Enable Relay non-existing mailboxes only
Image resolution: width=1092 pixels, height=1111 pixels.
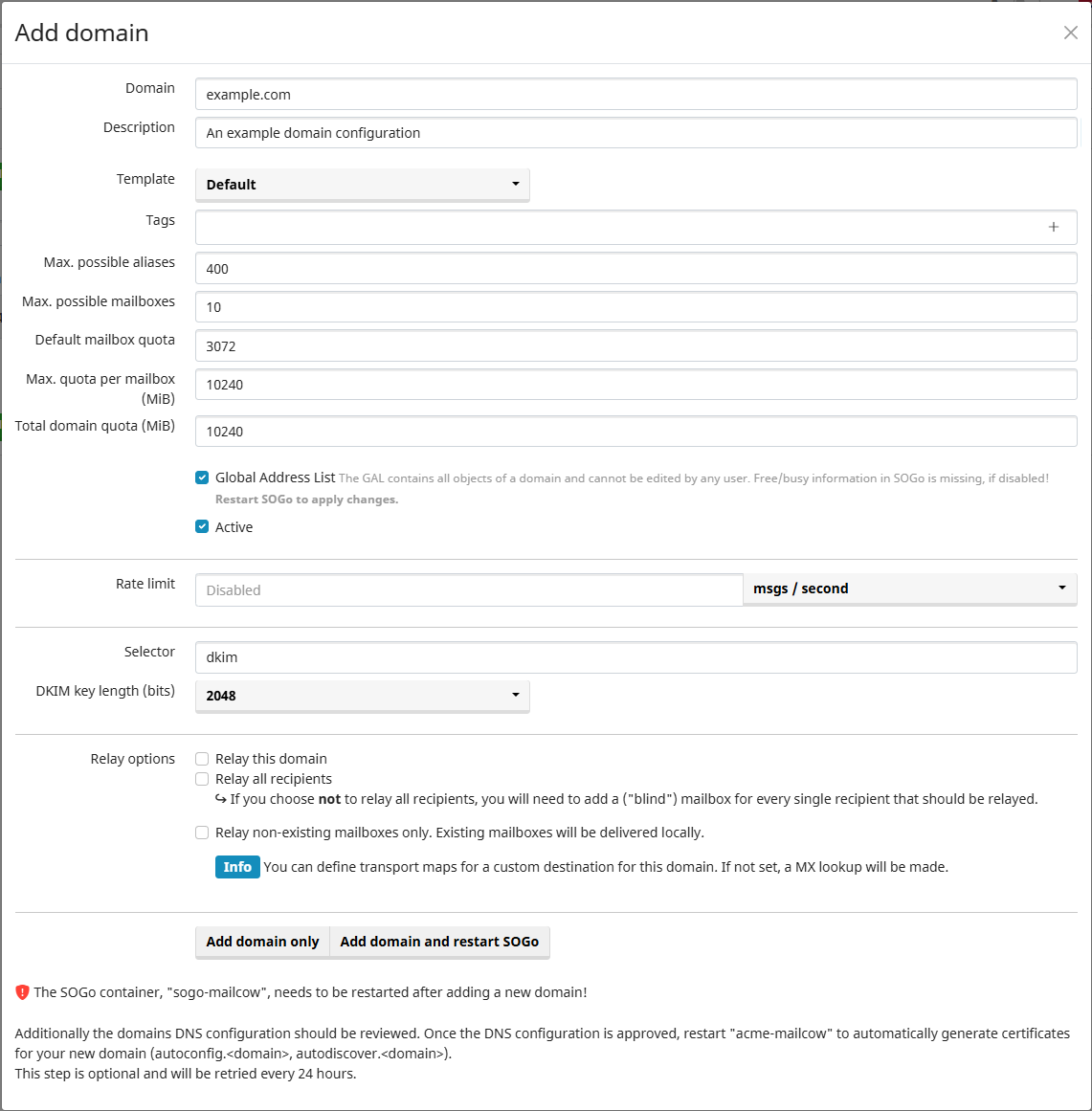pos(202,833)
